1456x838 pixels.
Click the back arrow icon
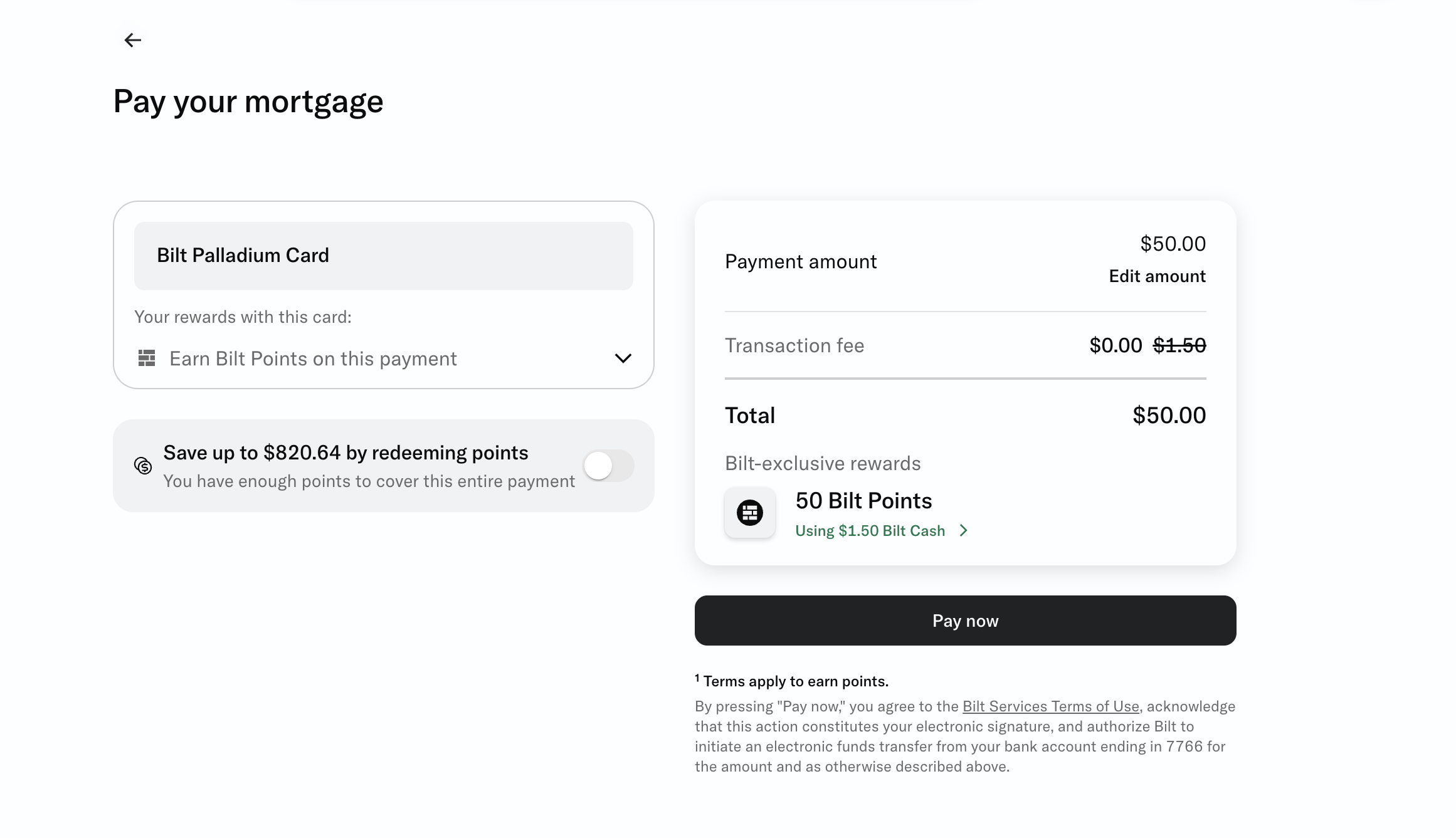coord(132,40)
